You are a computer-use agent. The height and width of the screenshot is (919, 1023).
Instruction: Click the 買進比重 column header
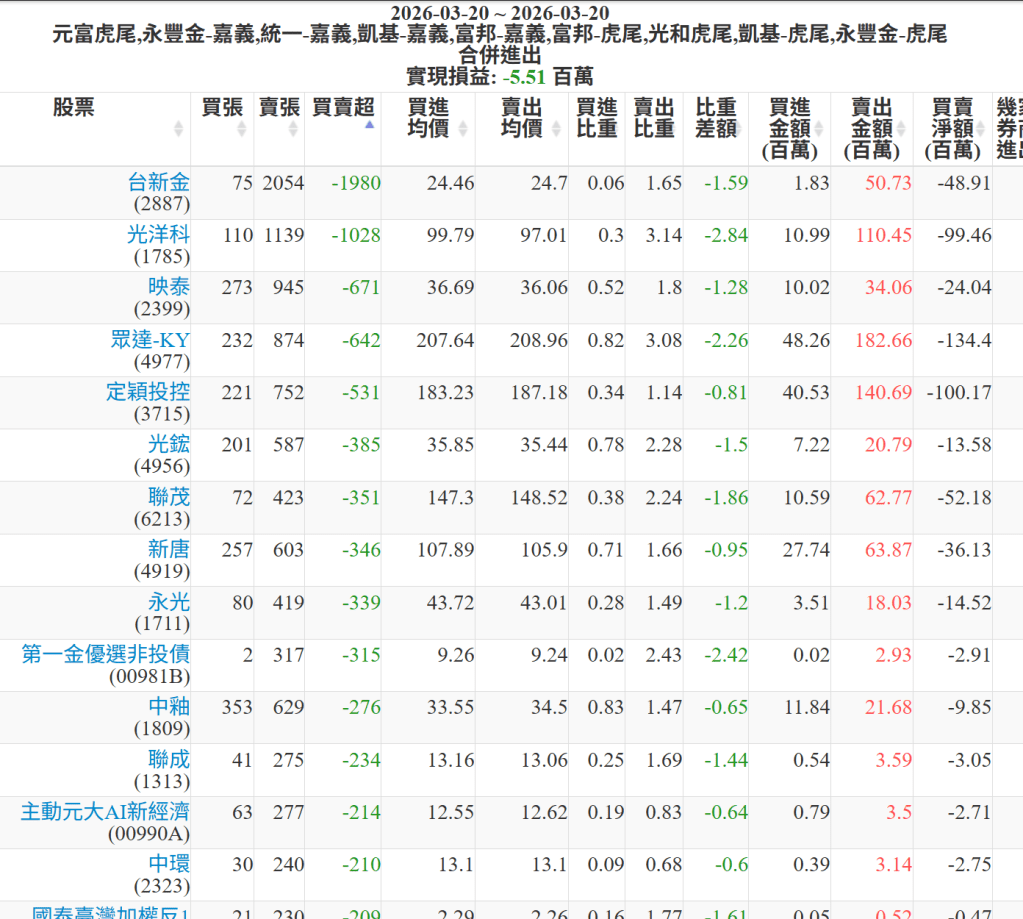click(597, 118)
